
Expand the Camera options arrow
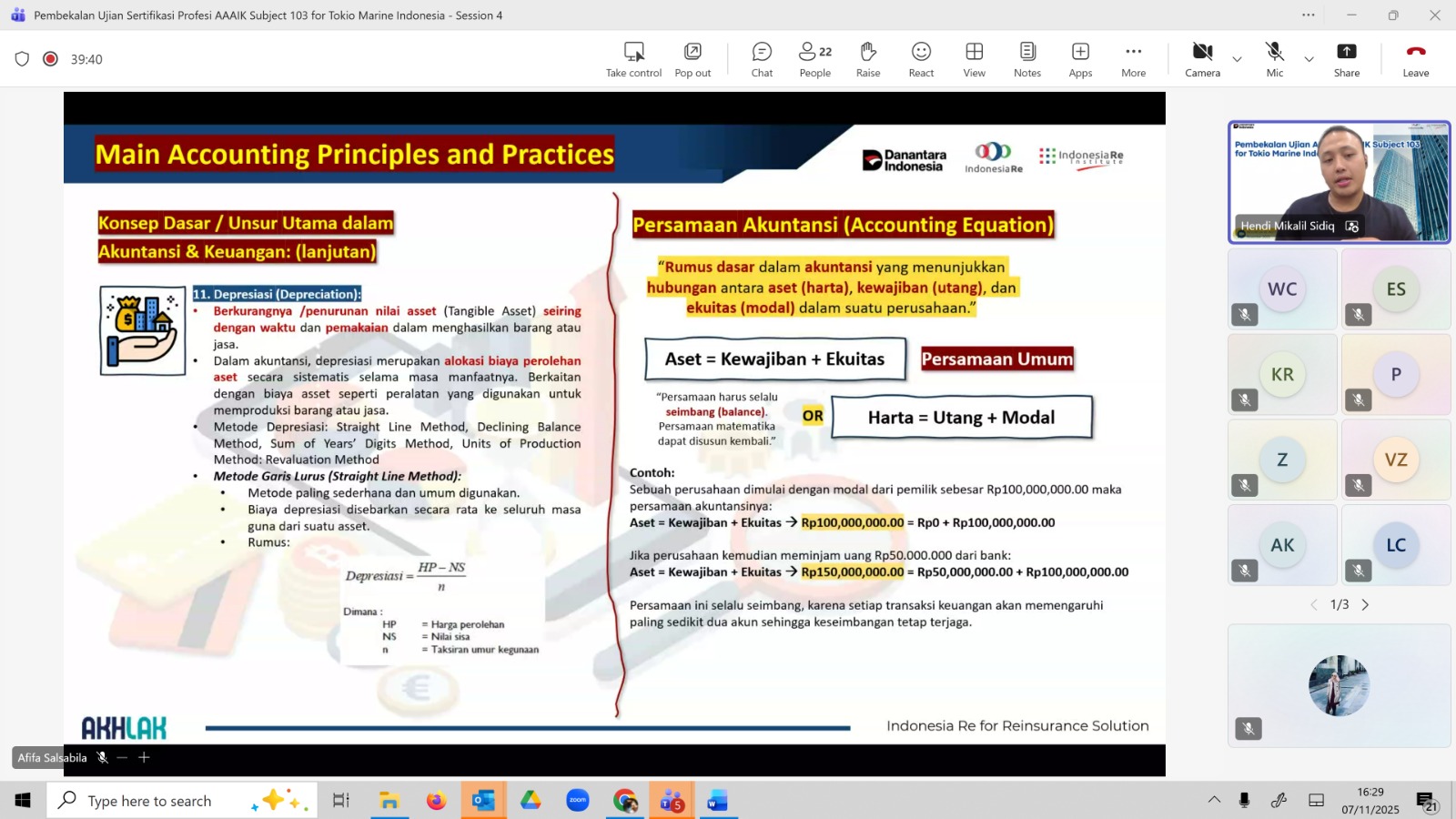click(1237, 59)
